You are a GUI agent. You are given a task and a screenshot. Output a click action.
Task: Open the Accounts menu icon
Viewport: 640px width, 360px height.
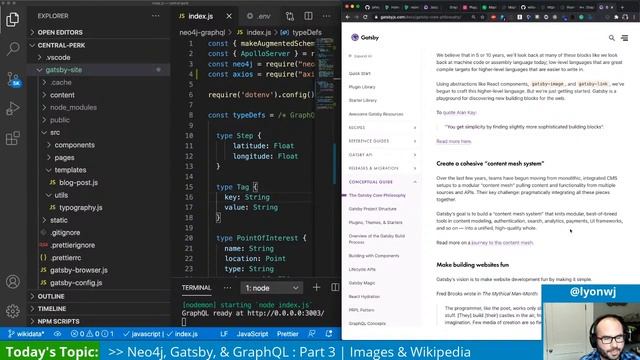(13, 282)
